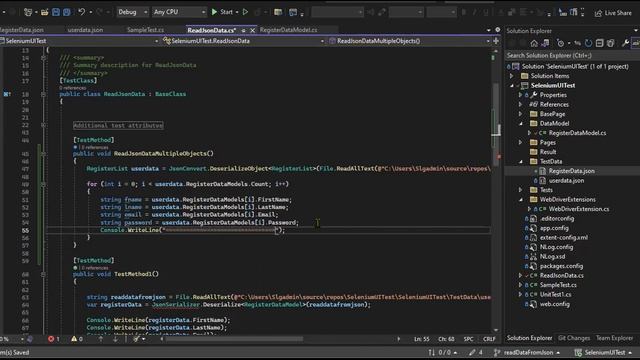Click the Solution Explorer Home icon
The width and height of the screenshot is (640, 360).
coord(534,43)
